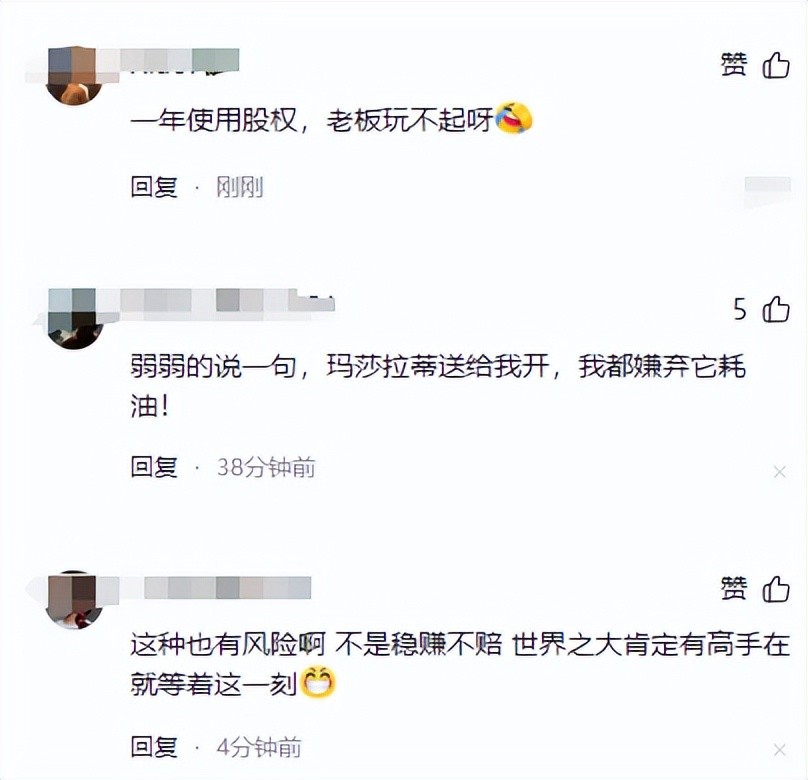Open avatar of the 玛莎拉蒂 commenter
The image size is (808, 780).
(x=75, y=319)
